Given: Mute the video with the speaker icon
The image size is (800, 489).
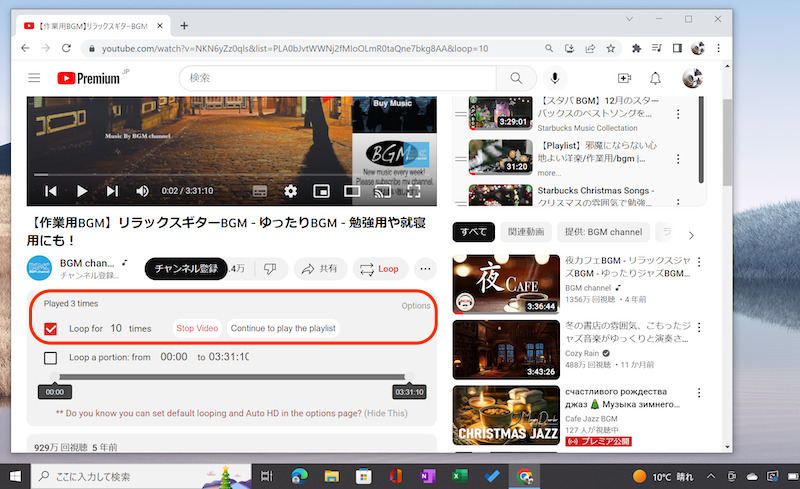Looking at the screenshot, I should click(x=142, y=191).
